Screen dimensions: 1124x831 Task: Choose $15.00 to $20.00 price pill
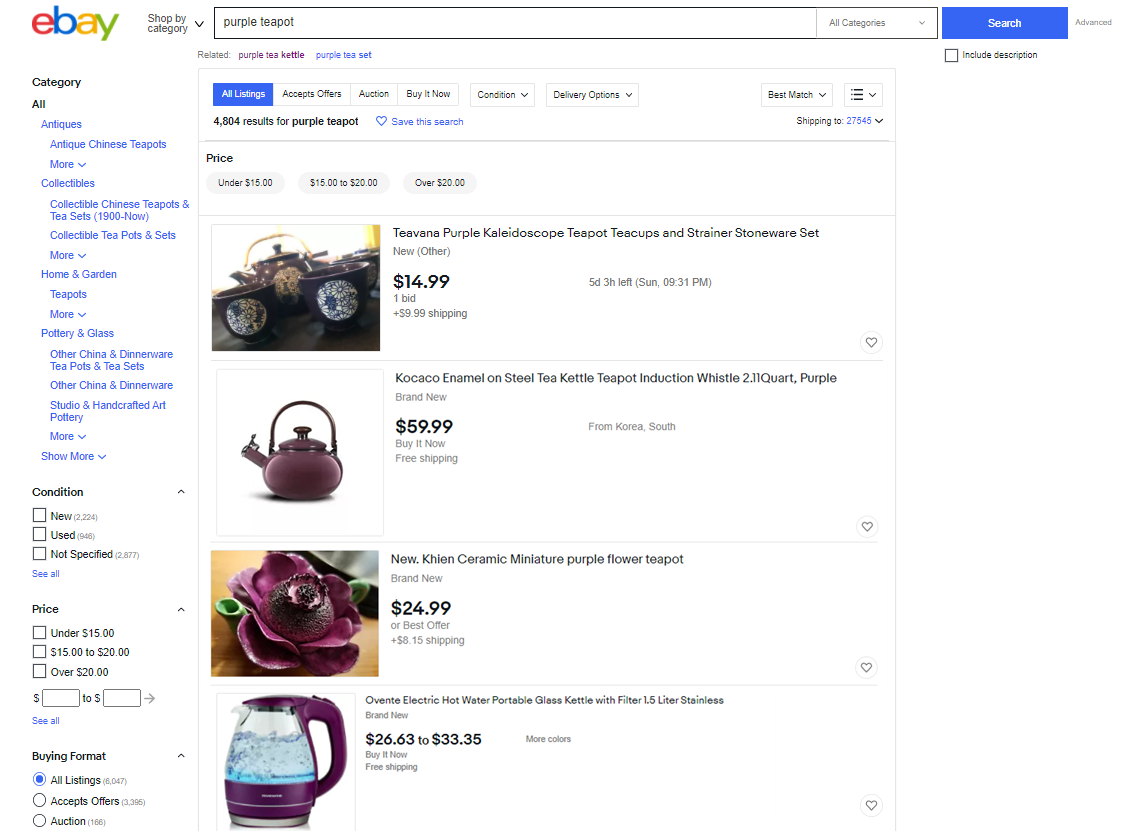343,183
